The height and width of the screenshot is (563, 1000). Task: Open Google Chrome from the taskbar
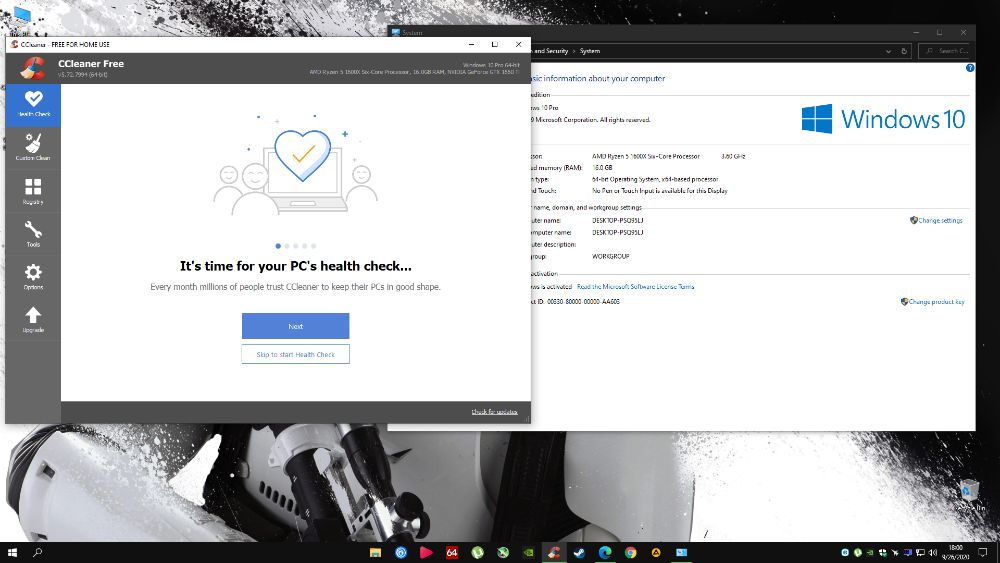[630, 552]
